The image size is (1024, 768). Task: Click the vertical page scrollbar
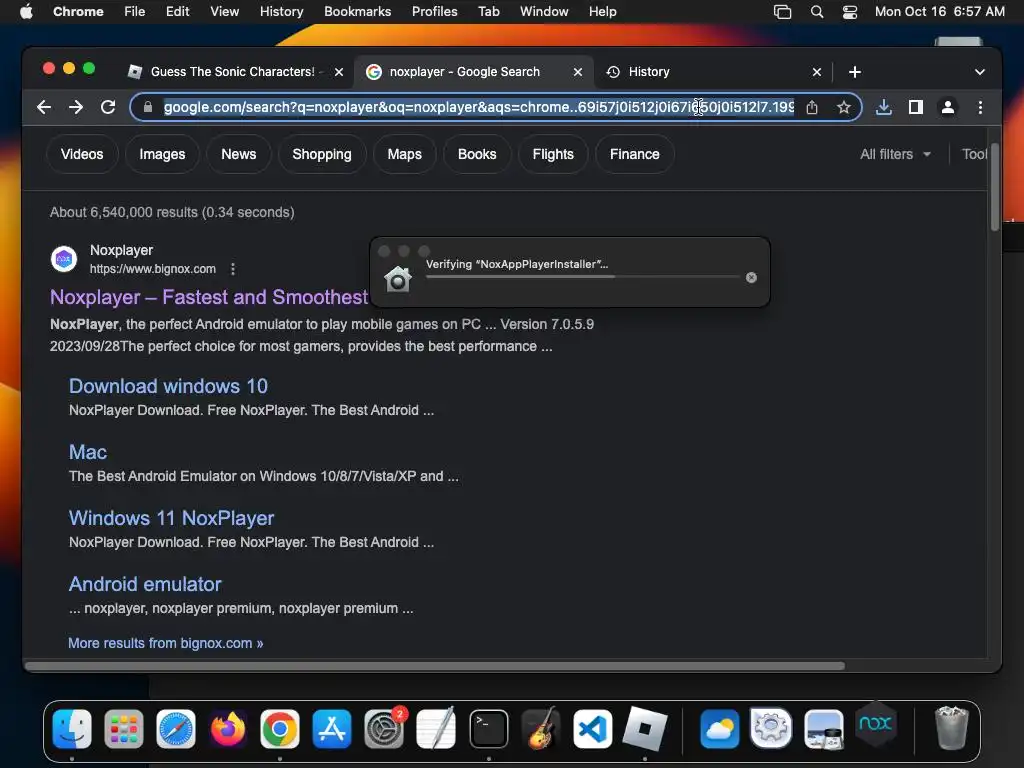pyautogui.click(x=995, y=187)
